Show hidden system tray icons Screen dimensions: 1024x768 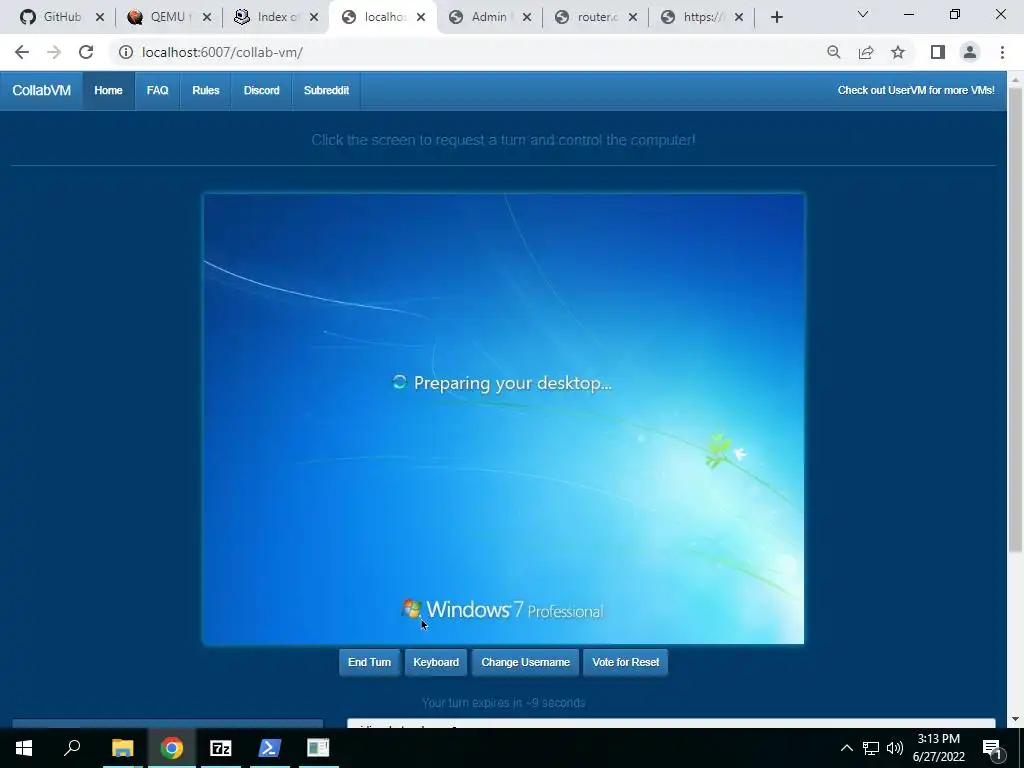tap(846, 748)
